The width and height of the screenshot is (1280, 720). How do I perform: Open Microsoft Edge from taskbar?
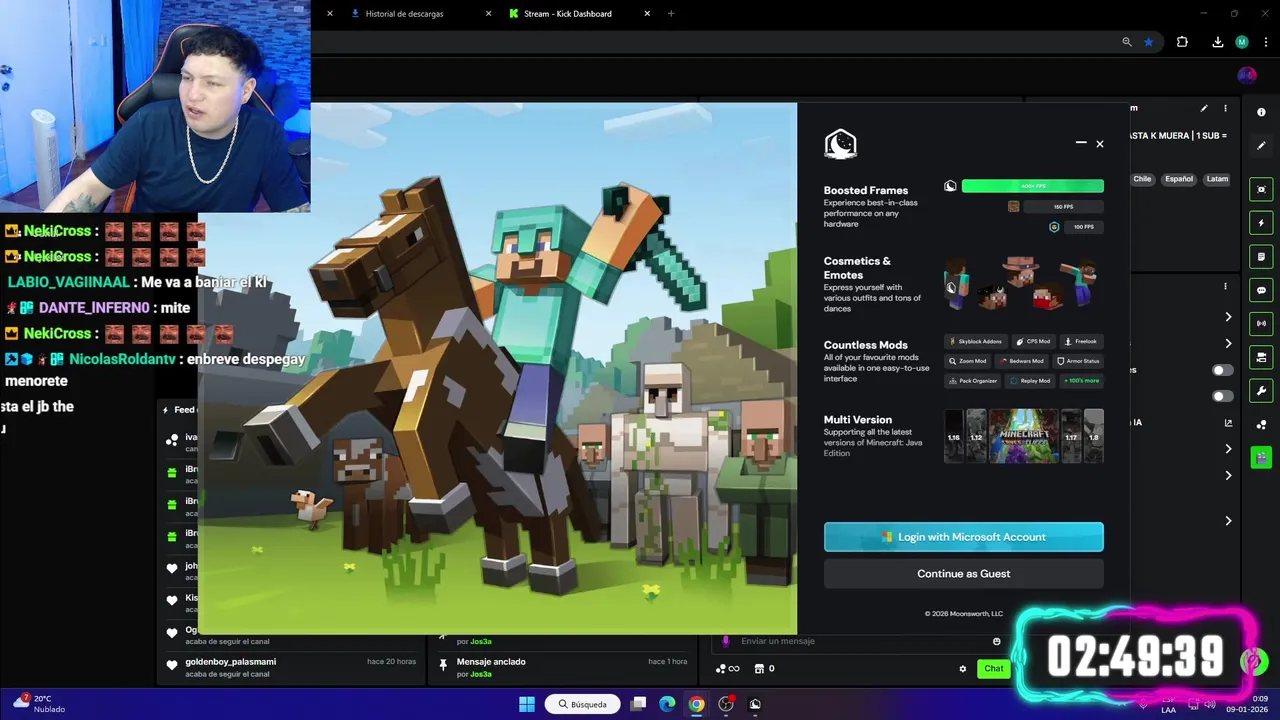(667, 704)
